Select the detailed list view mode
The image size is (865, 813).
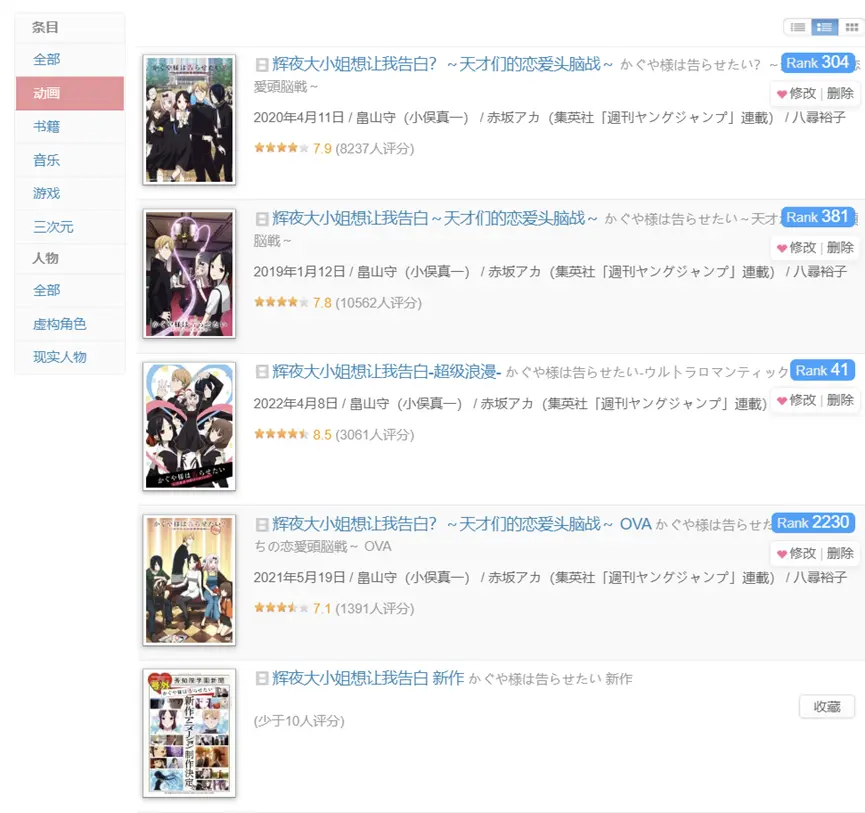pos(825,26)
